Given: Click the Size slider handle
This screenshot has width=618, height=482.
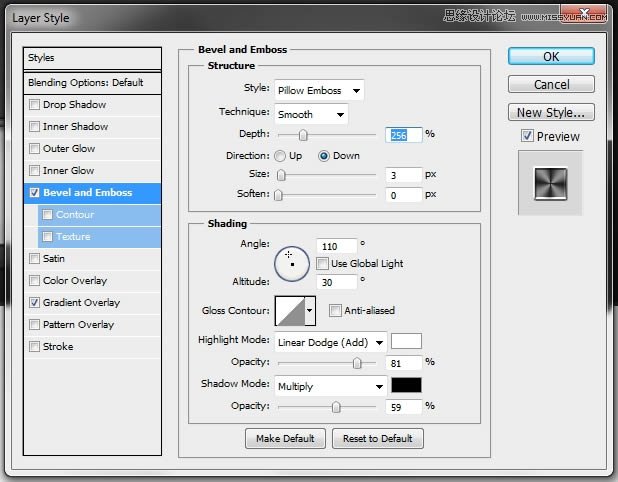Looking at the screenshot, I should tap(281, 175).
